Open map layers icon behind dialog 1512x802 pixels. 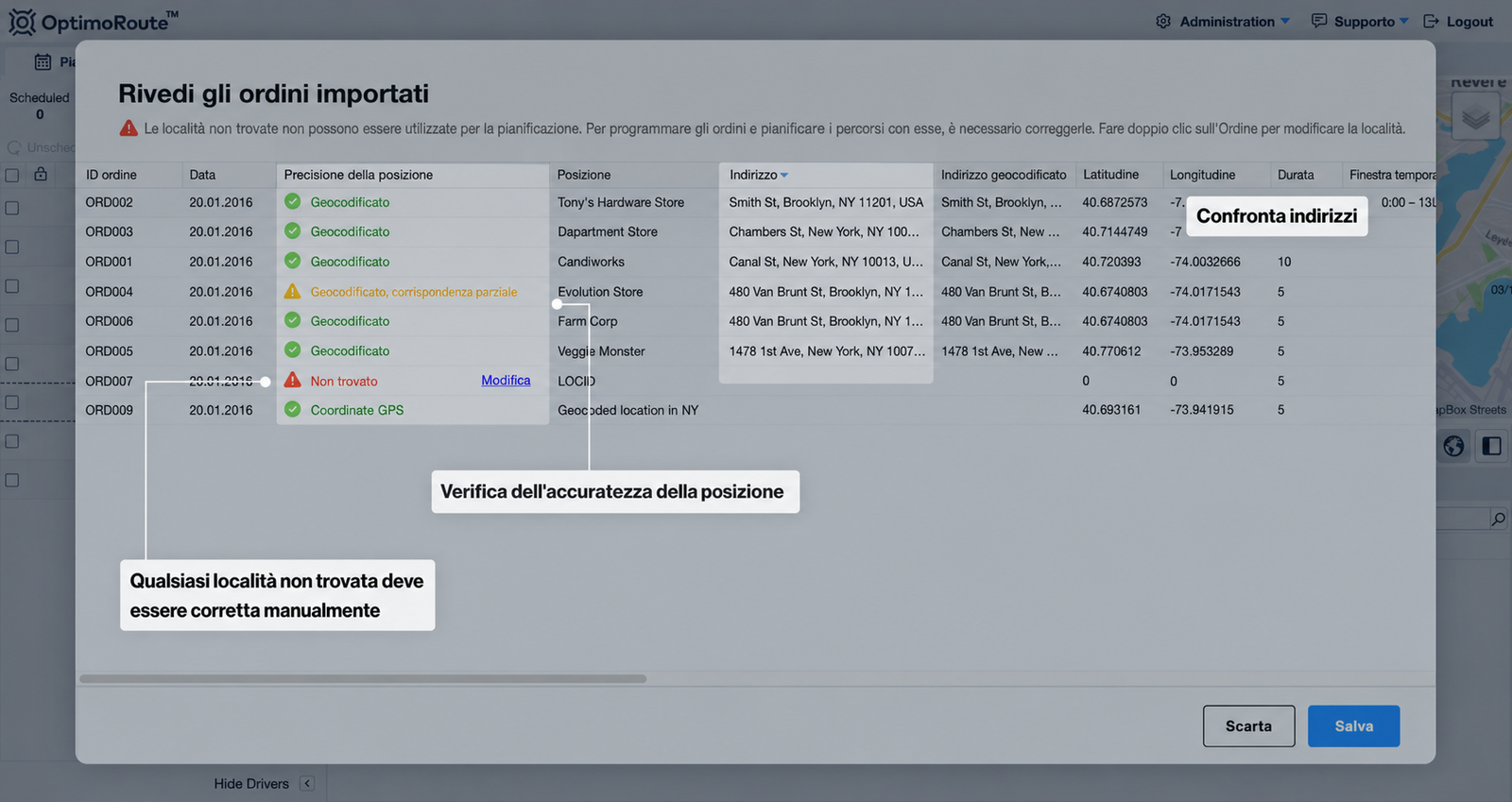tap(1475, 118)
